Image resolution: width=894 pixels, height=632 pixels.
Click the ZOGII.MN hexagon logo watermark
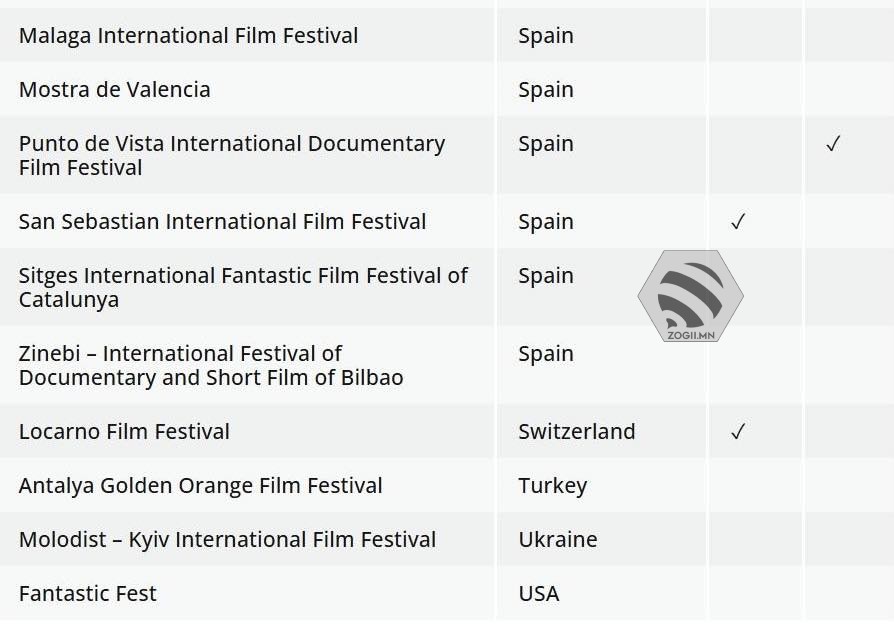tap(690, 296)
